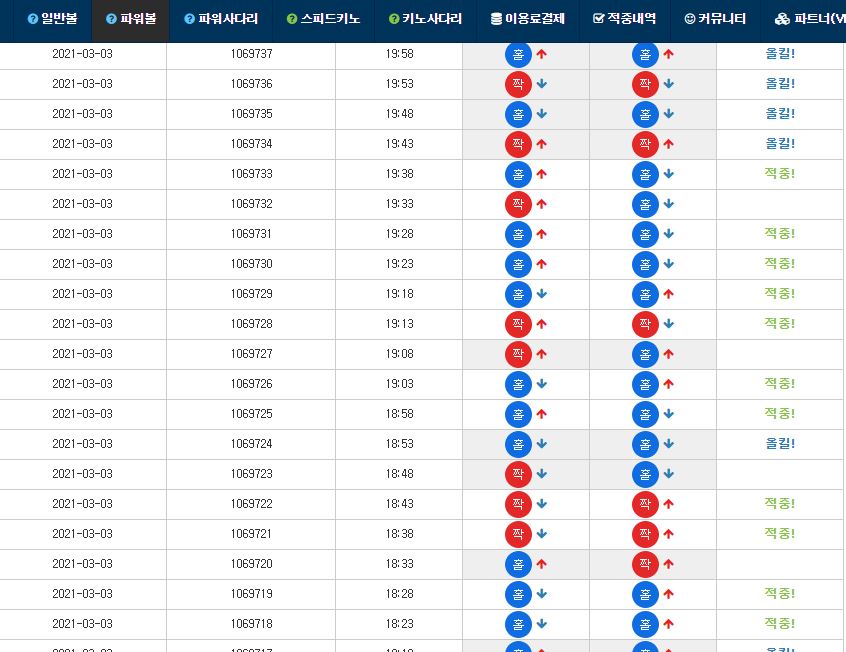Click left 홀 circle in round 1069737
The width and height of the screenshot is (846, 652).
pyautogui.click(x=518, y=55)
